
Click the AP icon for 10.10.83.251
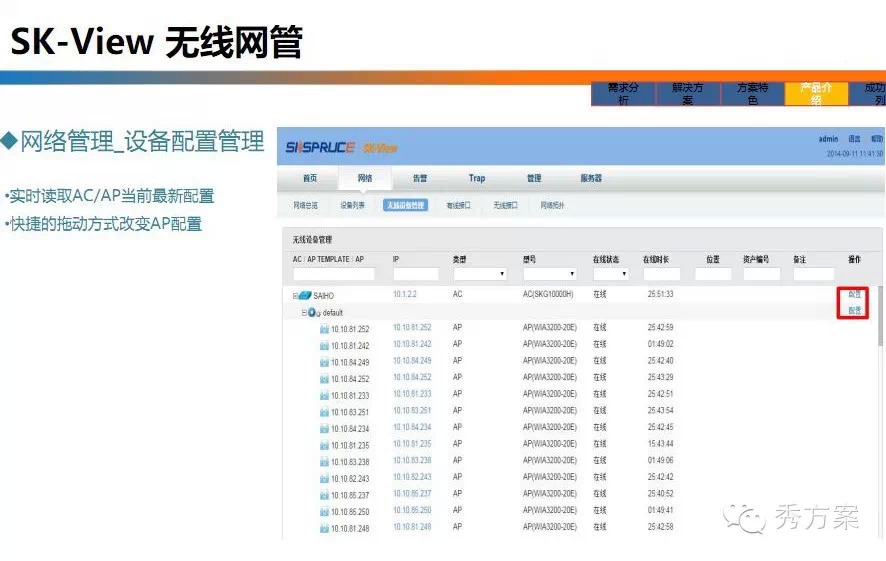pyautogui.click(x=324, y=412)
